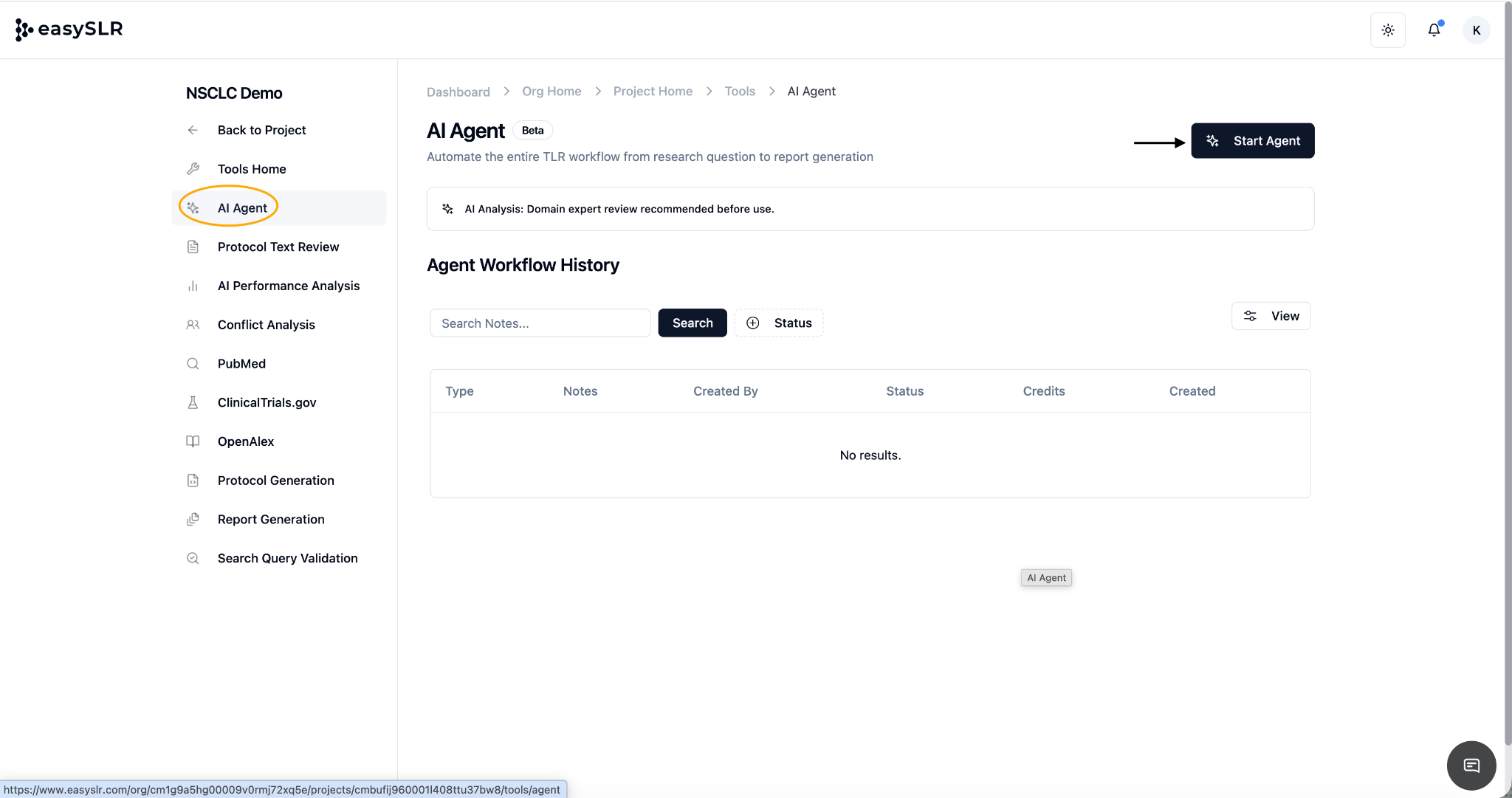Toggle the light/dark theme sun icon
Viewport: 1512px width, 798px height.
click(x=1388, y=30)
